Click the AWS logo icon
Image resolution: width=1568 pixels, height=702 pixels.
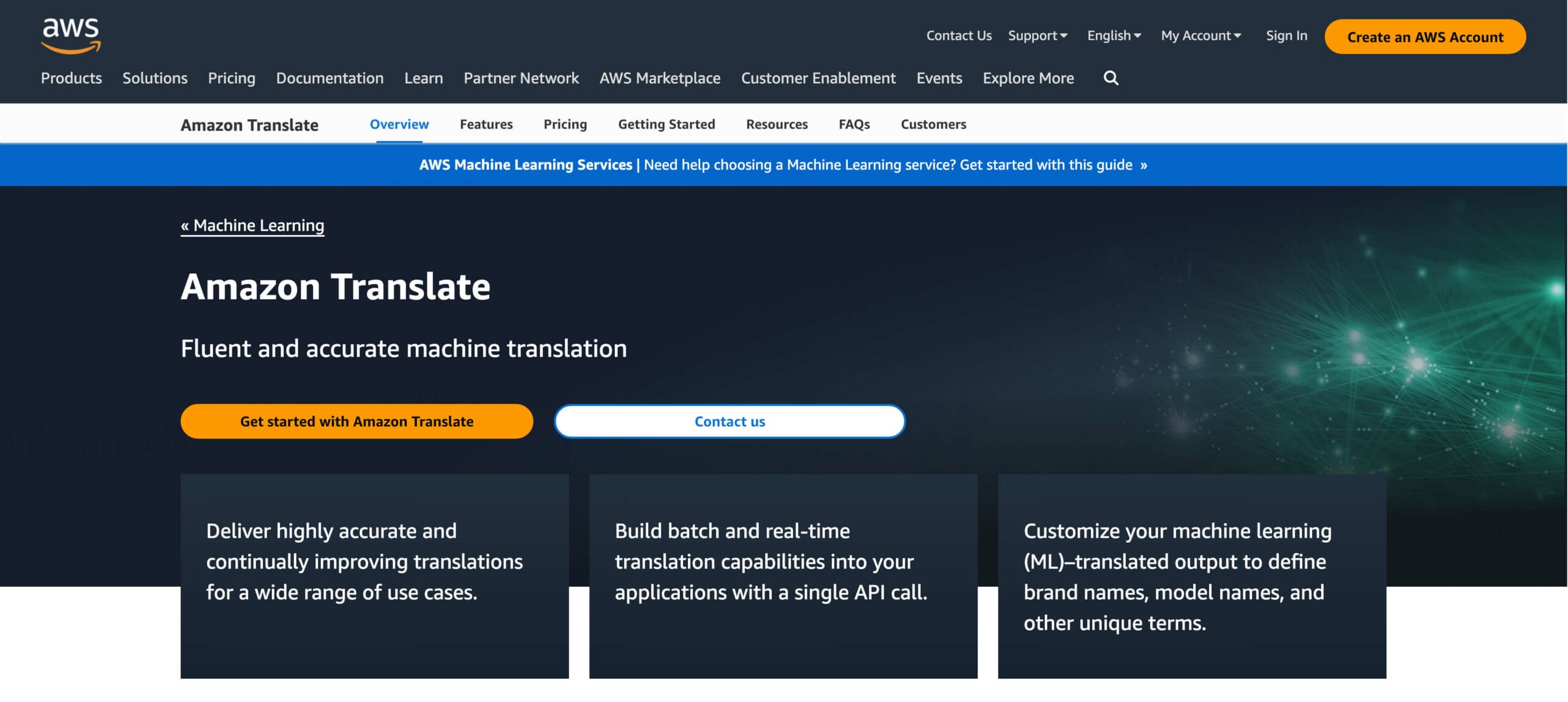coord(70,35)
